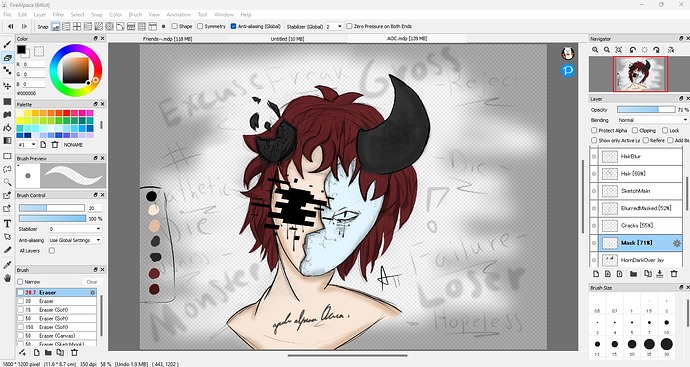Select the Eyedropper tool
Screen dimensions: 690x367
(7, 264)
